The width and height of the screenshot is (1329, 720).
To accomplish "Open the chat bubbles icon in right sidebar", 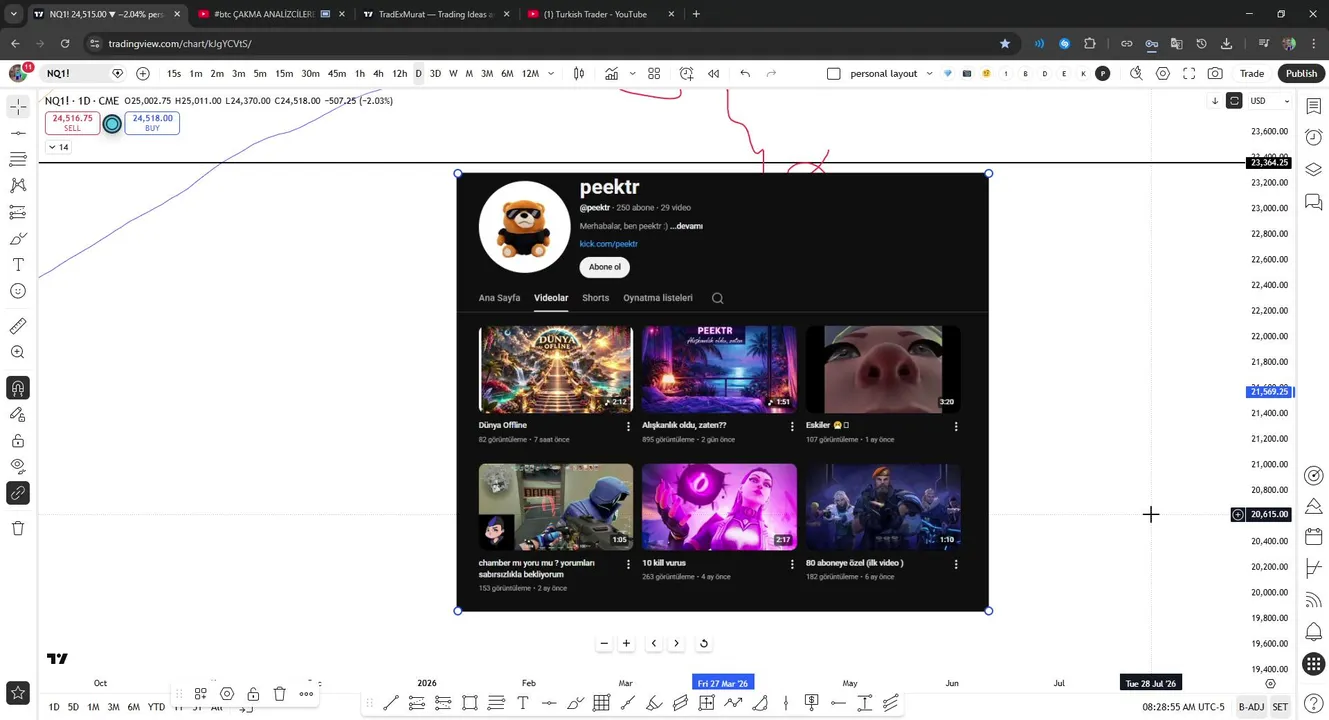I will pos(1314,203).
